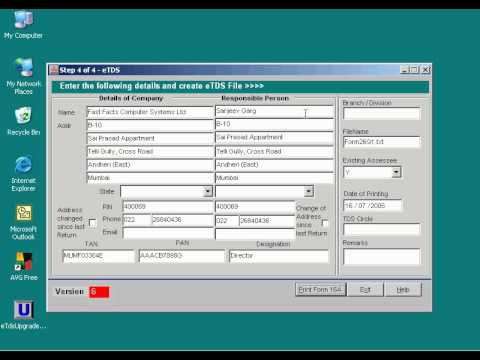Click the Date of Printing field
Viewport: 480px width, 360px height.
point(372,205)
